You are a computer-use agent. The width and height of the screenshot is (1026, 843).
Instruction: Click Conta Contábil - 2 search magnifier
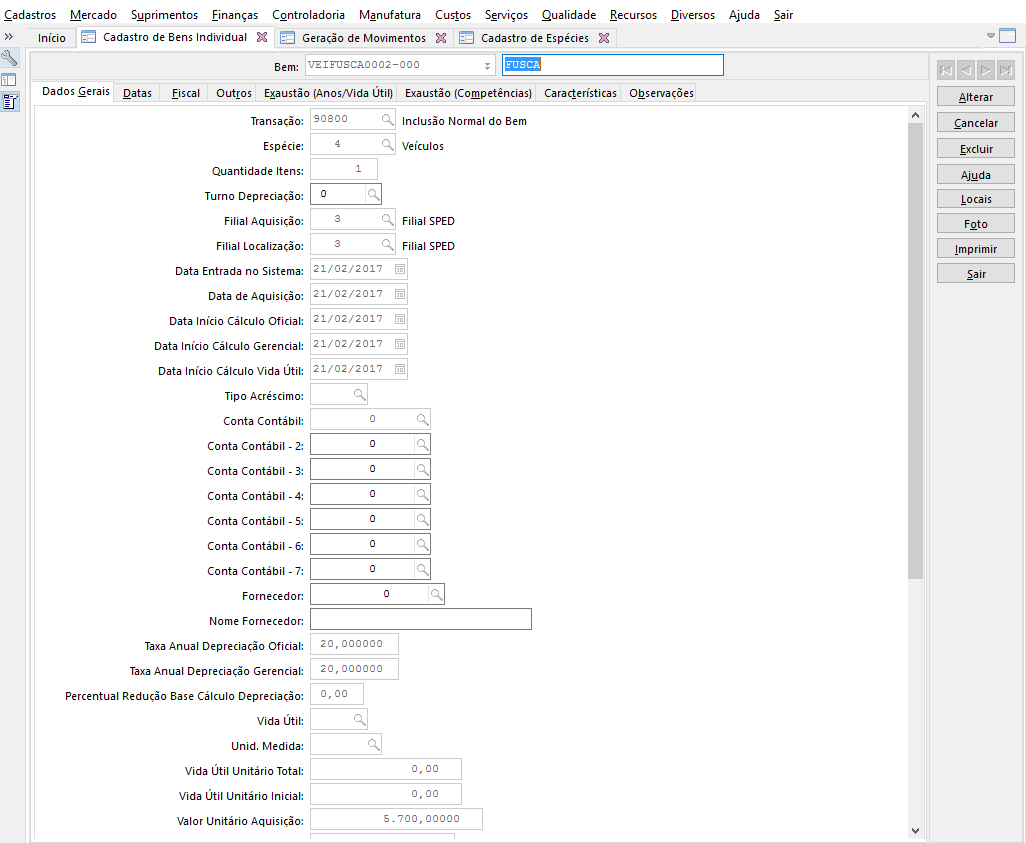(x=423, y=444)
